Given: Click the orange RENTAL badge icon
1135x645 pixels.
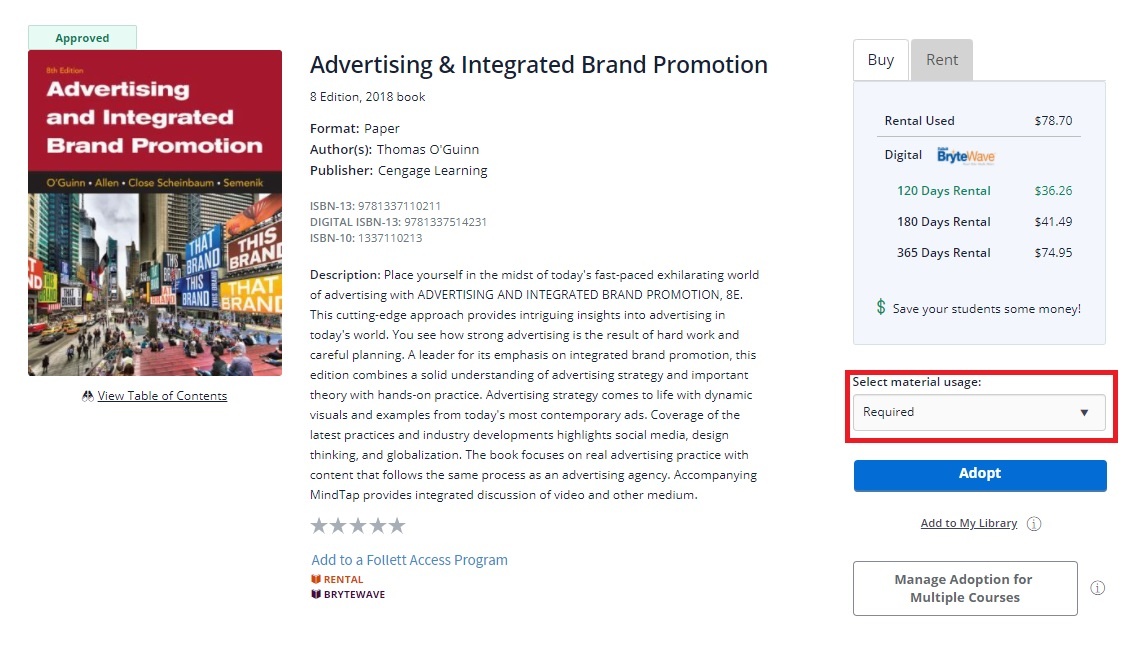Looking at the screenshot, I should tap(316, 579).
